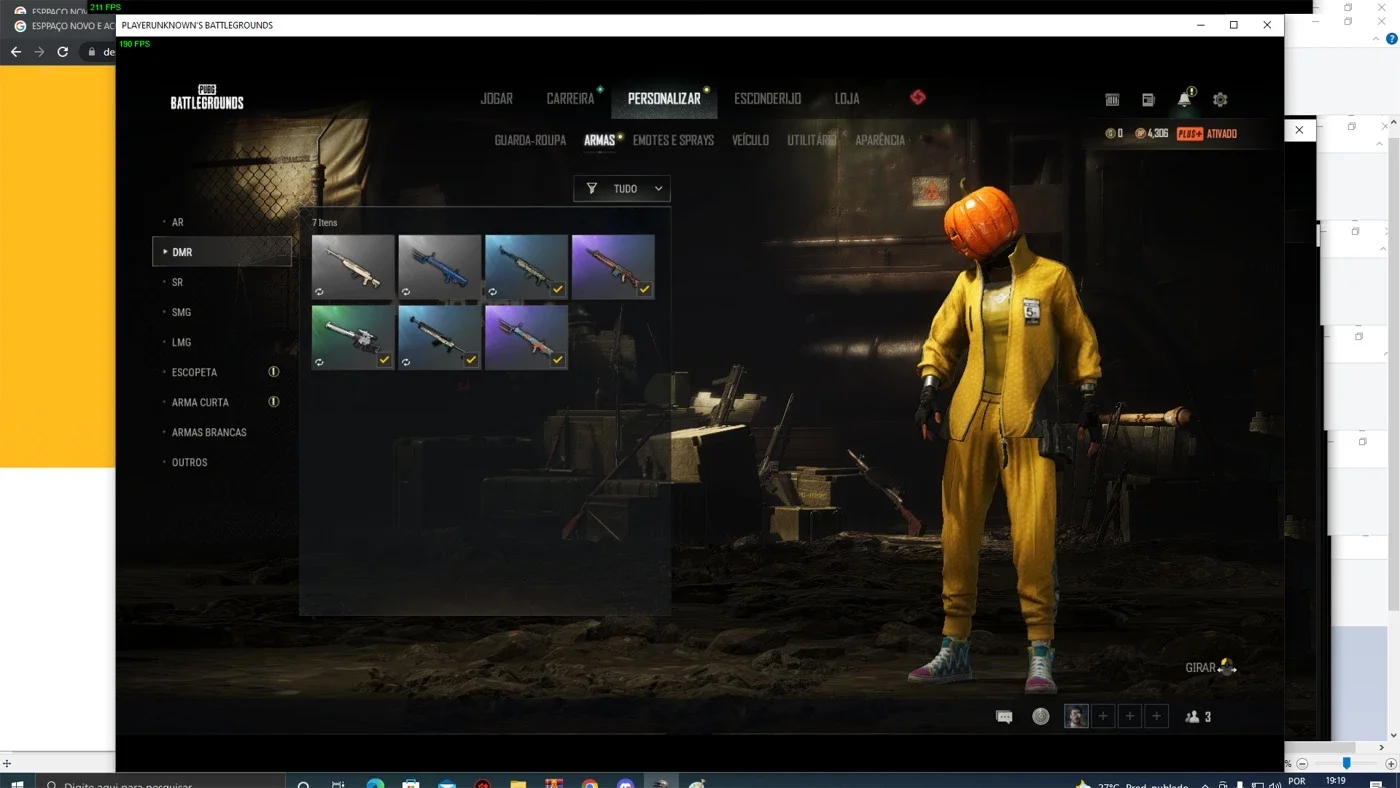Open the friends list icon showing 3
Image resolution: width=1400 pixels, height=788 pixels.
click(1198, 716)
